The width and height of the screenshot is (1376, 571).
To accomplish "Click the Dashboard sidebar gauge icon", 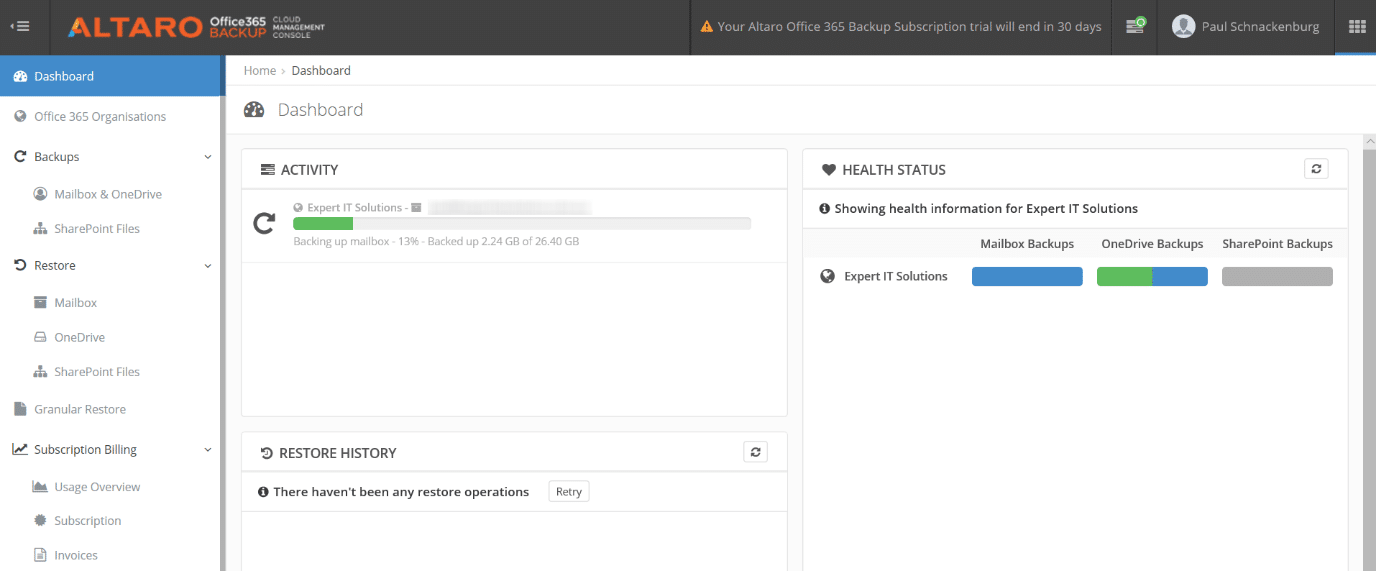I will pos(20,76).
